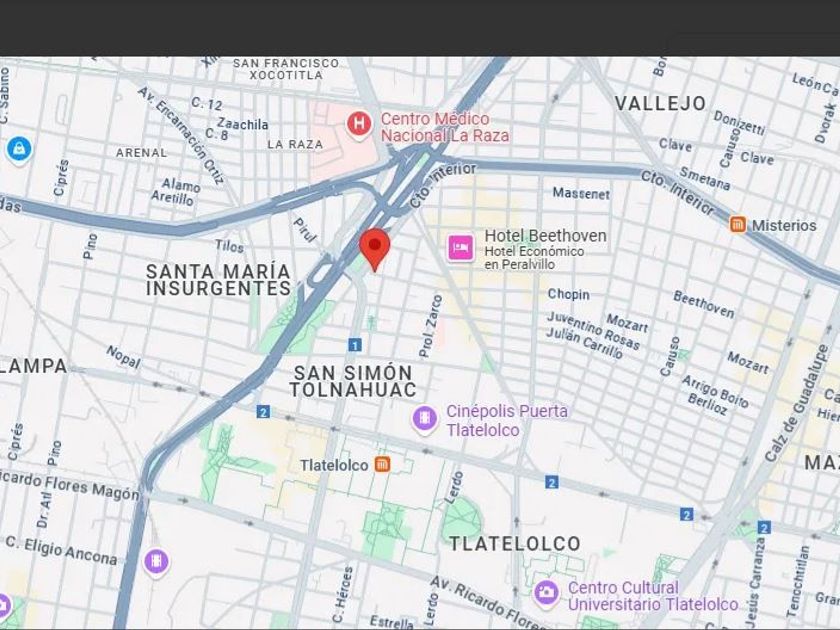840x630 pixels.
Task: Click the C. Héroes street label
Action: point(342,595)
